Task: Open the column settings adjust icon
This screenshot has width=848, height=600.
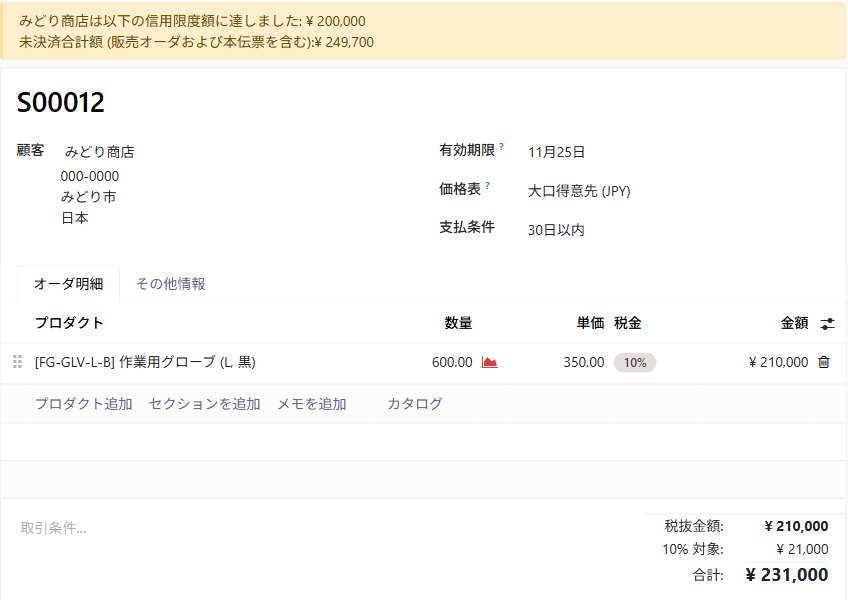Action: coord(827,324)
